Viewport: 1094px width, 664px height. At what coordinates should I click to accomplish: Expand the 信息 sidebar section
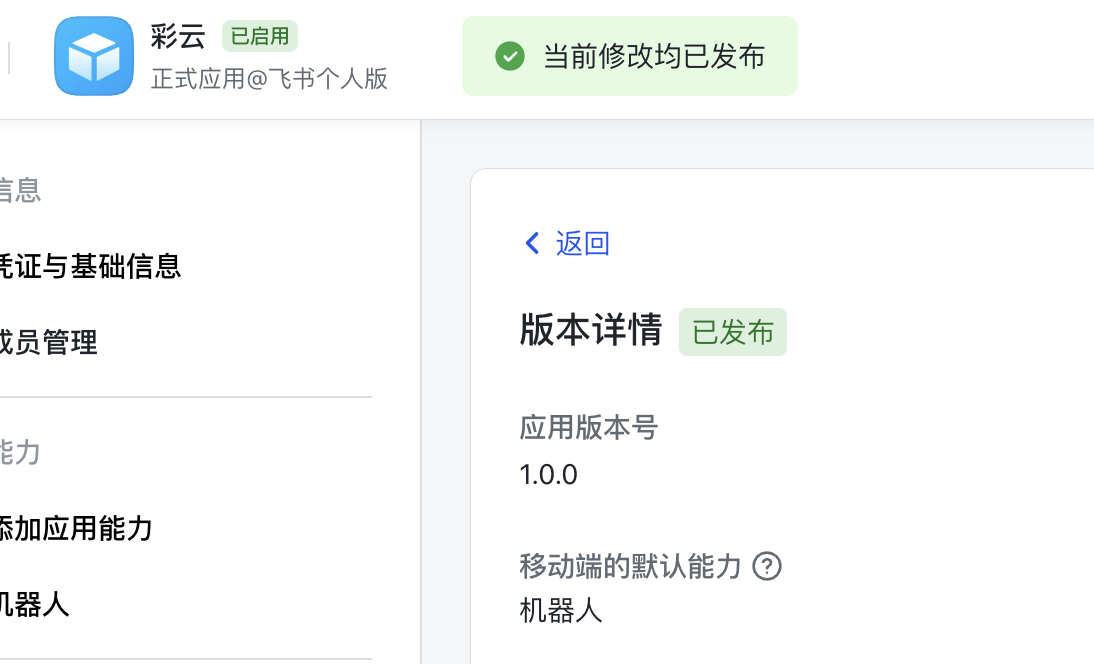pos(22,190)
